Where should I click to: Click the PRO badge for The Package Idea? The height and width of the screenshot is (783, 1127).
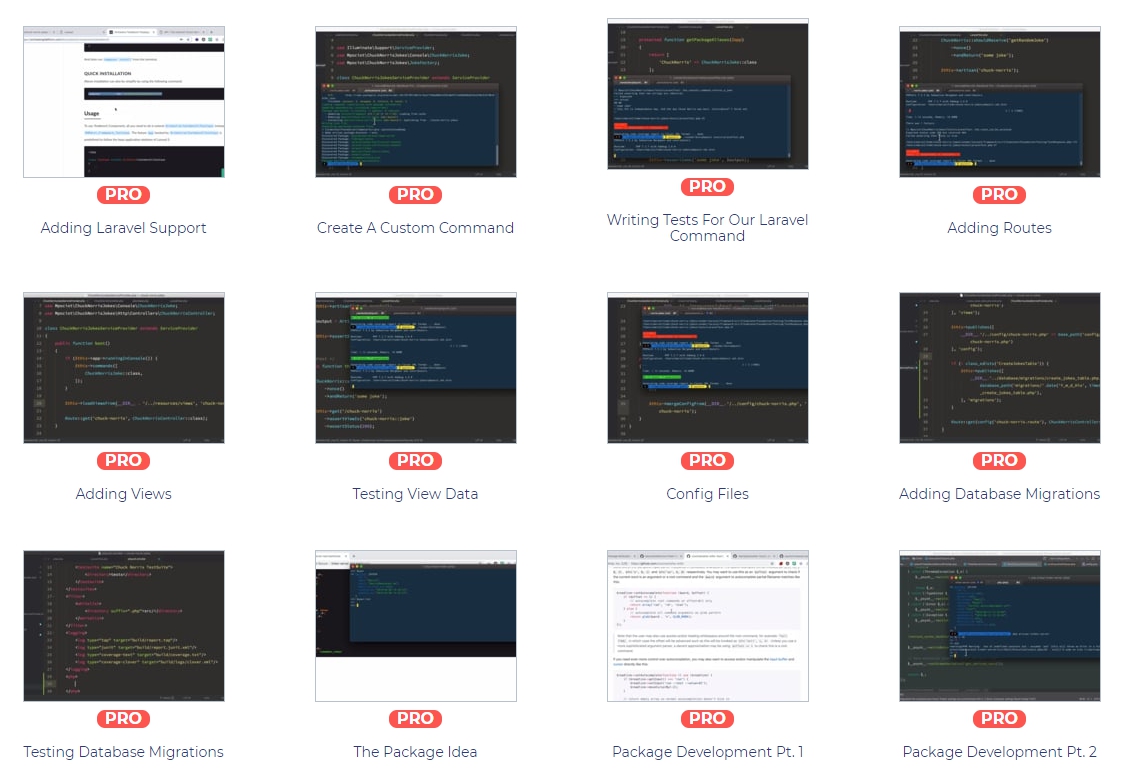click(415, 719)
